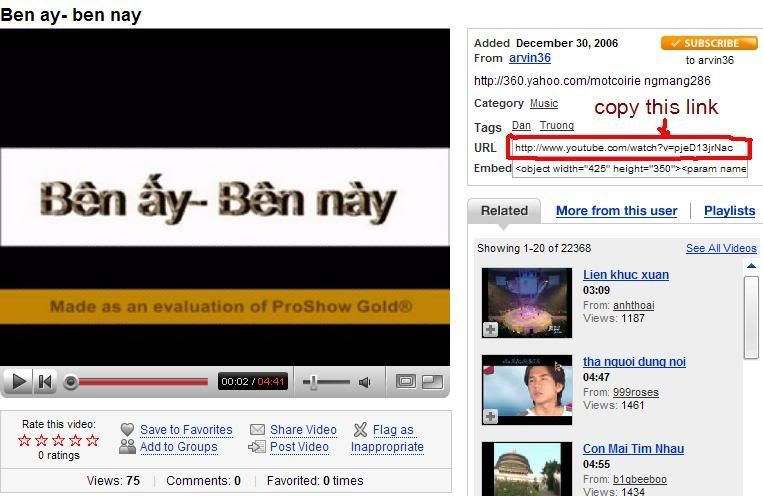Open the arvin36 user profile link
763x496 pixels.
point(529,58)
